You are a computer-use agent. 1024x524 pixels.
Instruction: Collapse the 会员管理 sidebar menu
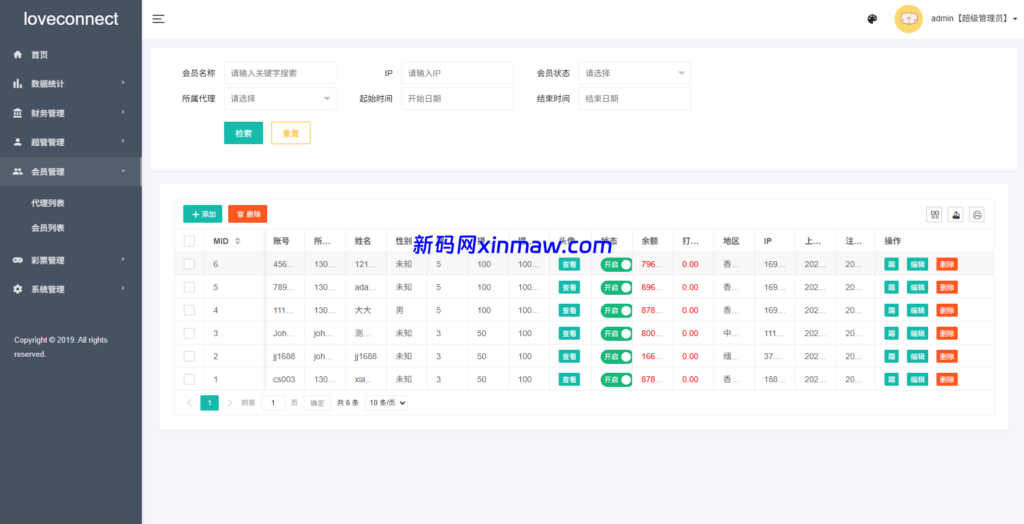[x=71, y=172]
